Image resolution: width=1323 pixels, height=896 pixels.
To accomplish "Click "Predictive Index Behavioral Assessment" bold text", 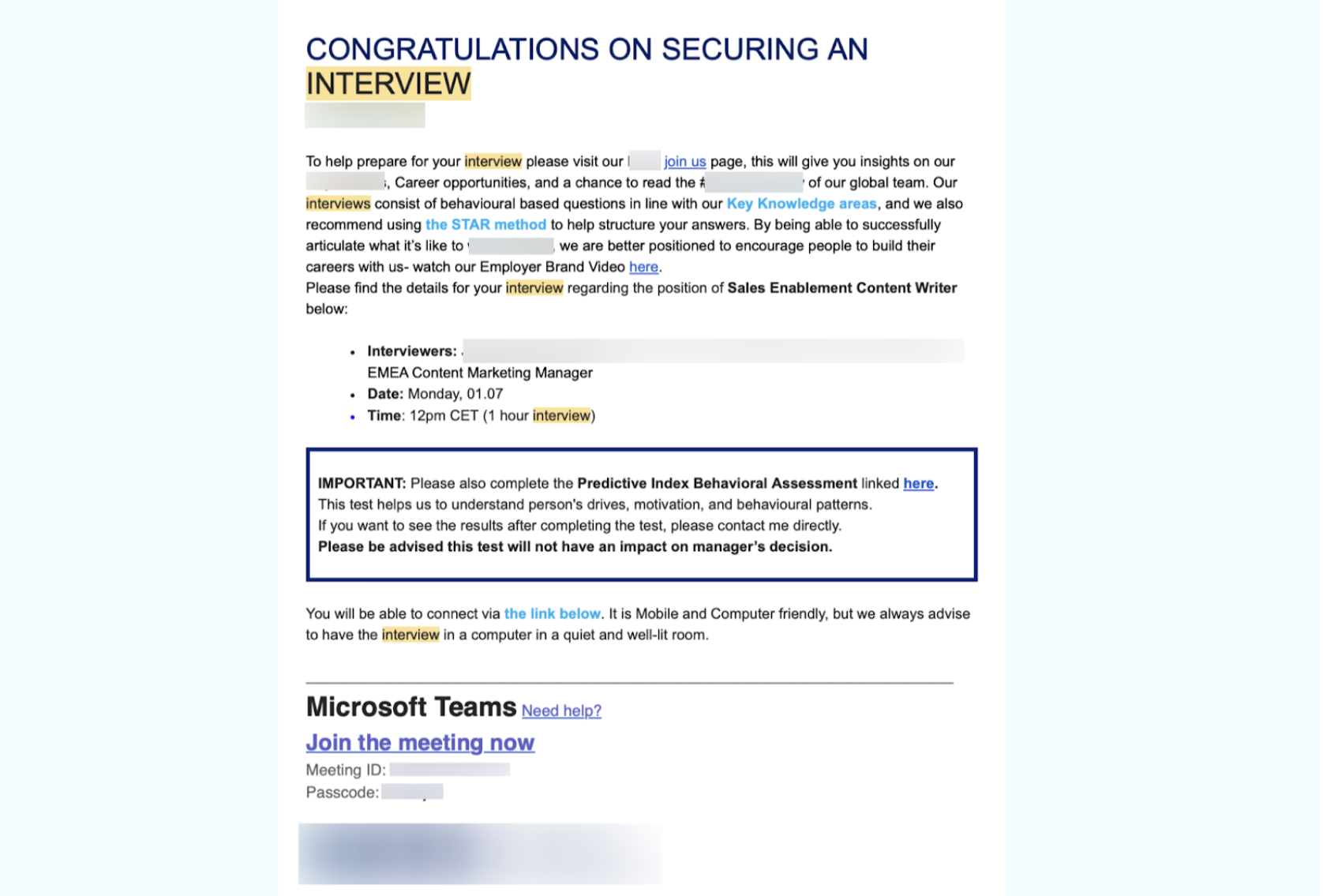I will 717,484.
